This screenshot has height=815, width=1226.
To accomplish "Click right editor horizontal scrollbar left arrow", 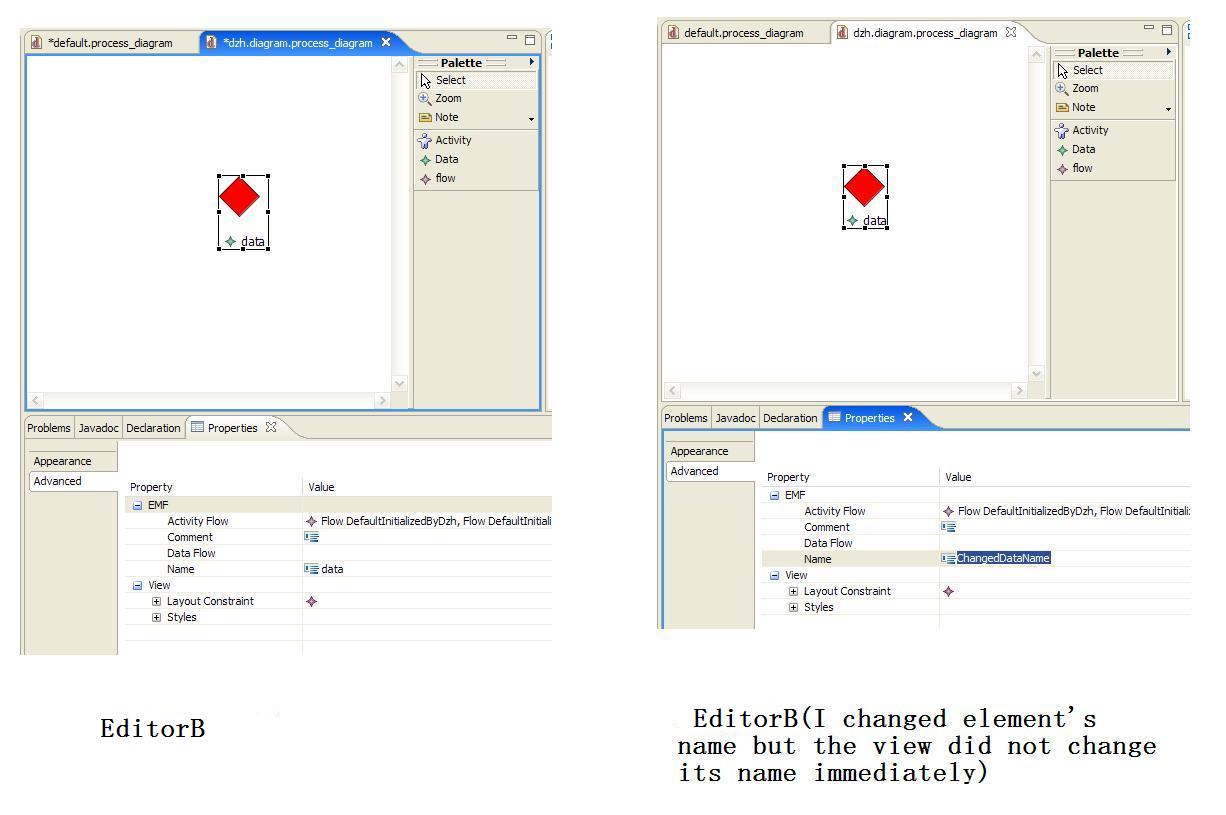I will (x=672, y=390).
